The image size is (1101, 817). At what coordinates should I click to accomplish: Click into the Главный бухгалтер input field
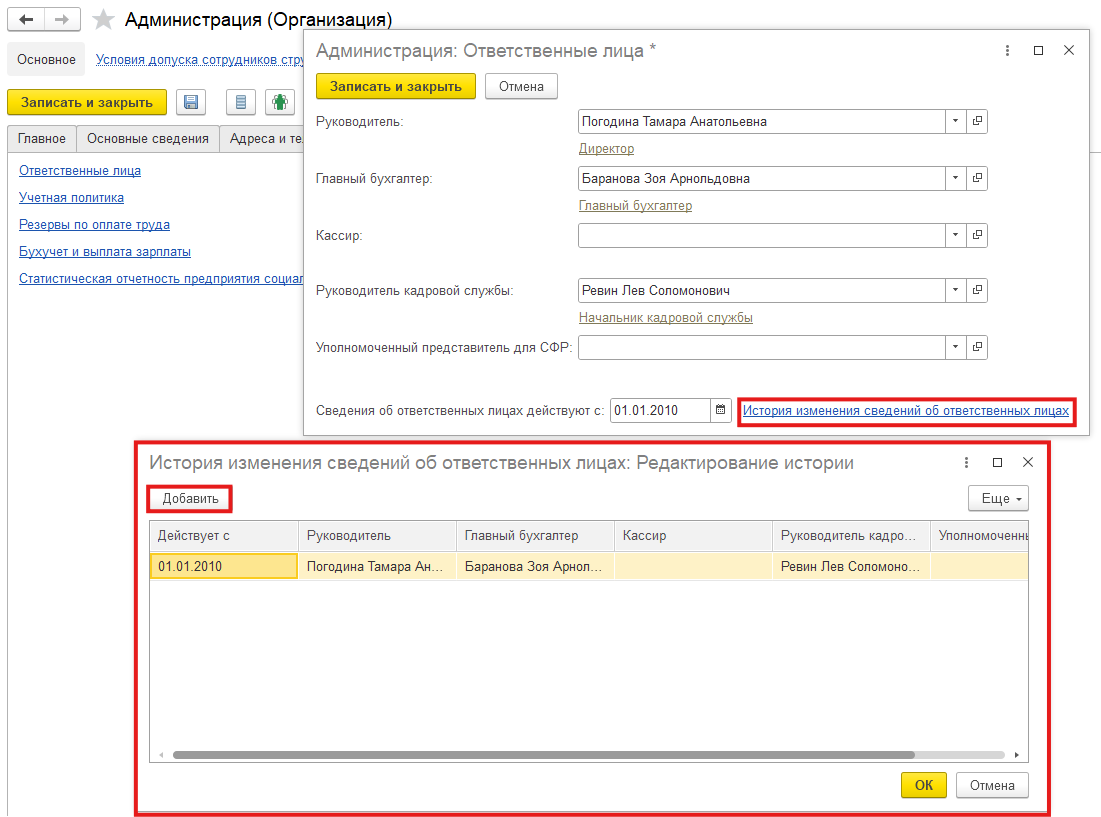tap(762, 178)
